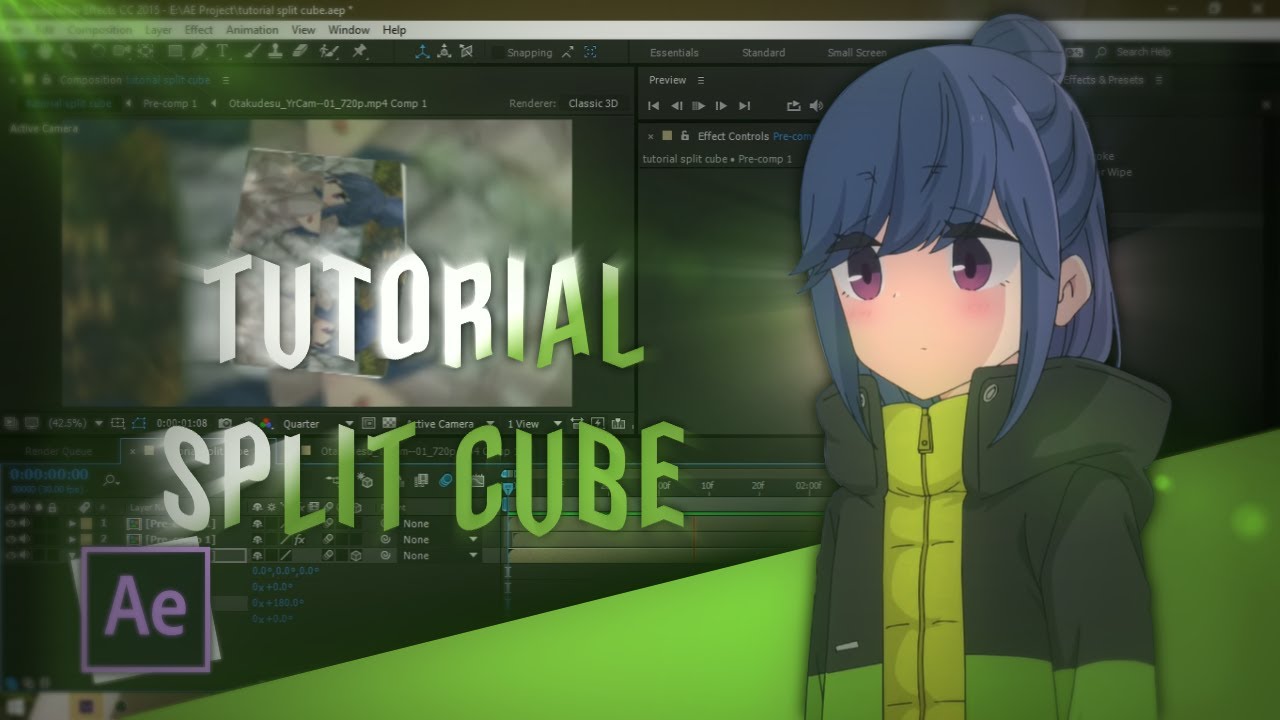This screenshot has width=1280, height=720.
Task: Hide layer 2 with its eye icon
Action: click(11, 539)
